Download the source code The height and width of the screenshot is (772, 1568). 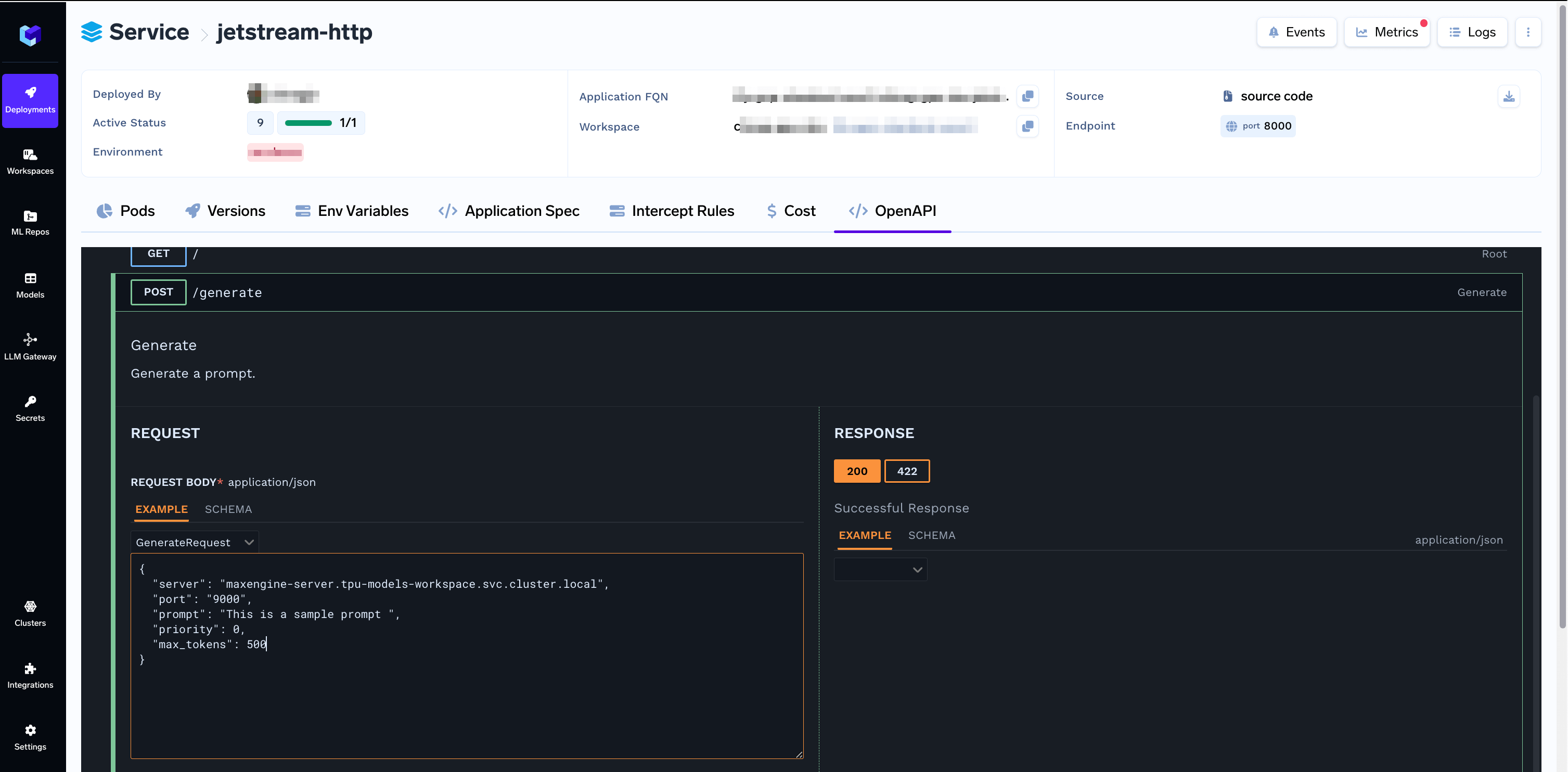tap(1508, 96)
